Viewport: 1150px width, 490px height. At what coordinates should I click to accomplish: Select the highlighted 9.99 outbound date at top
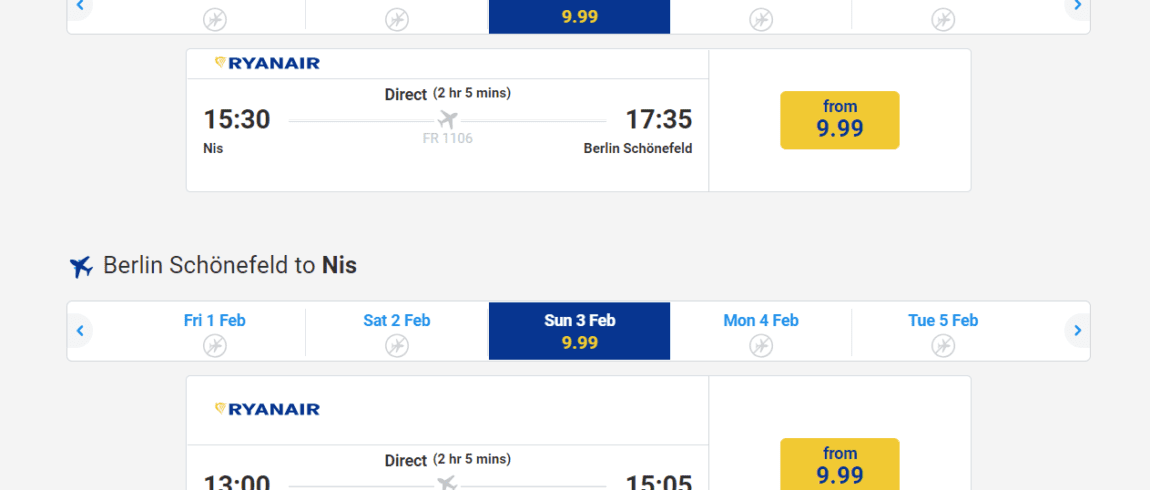click(579, 16)
